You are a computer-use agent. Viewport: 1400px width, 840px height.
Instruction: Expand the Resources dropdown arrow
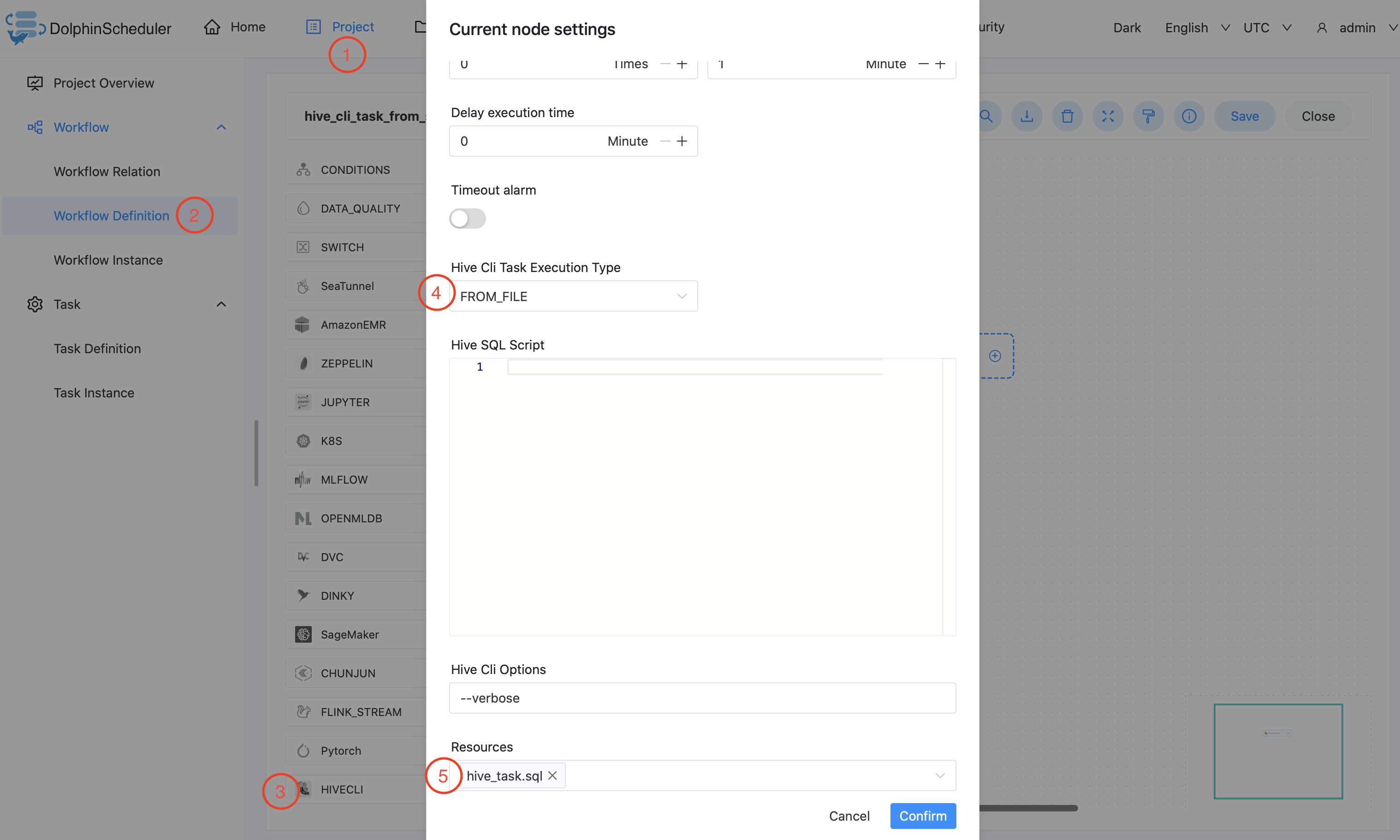coord(940,775)
